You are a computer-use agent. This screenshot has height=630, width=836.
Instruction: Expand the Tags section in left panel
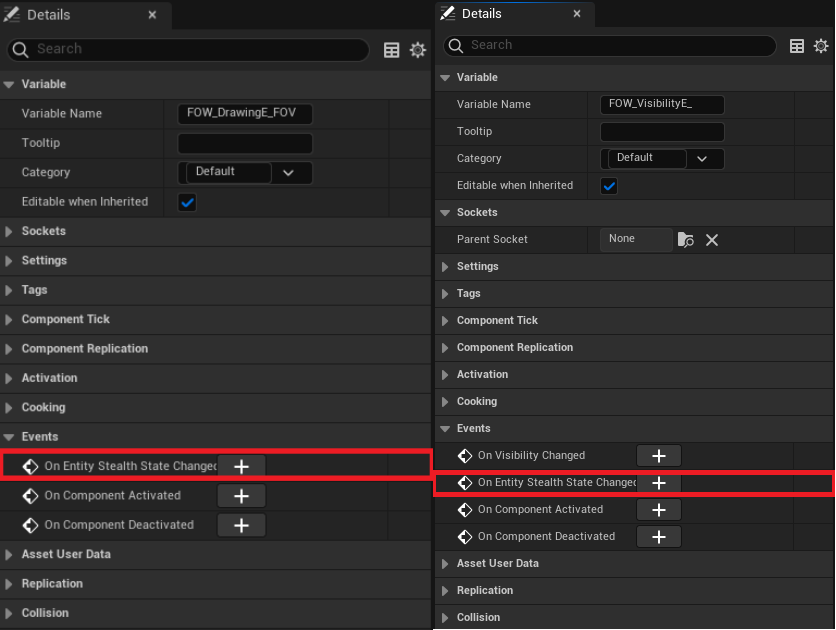(x=9, y=290)
